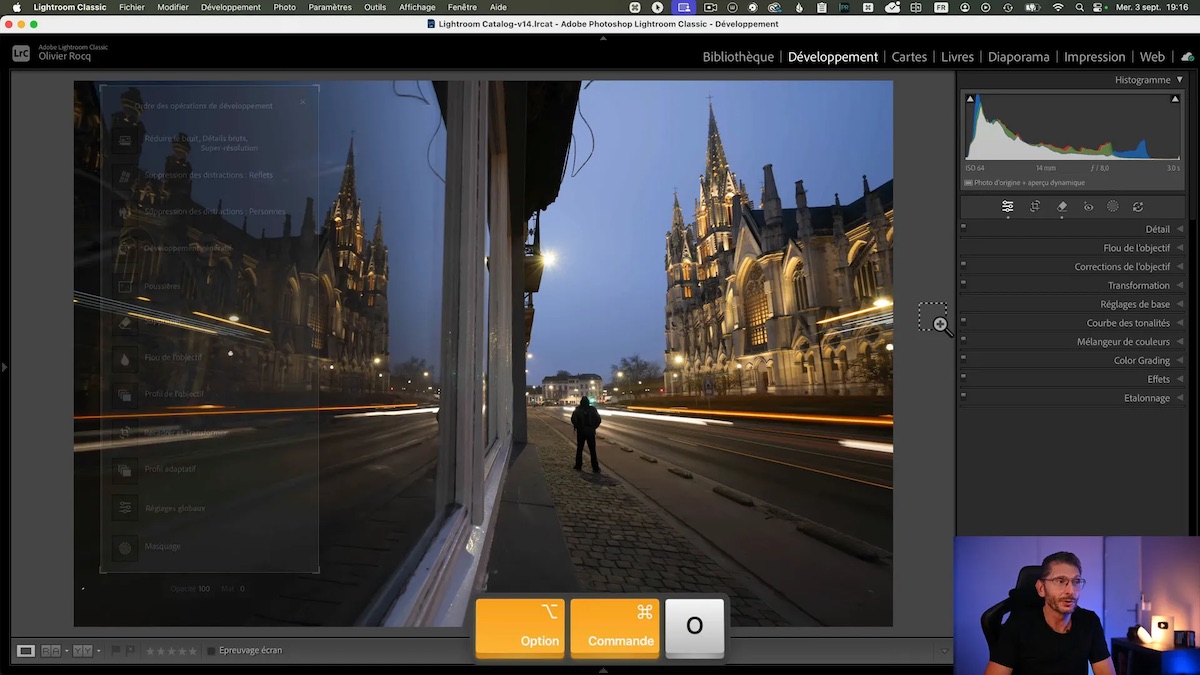Switch to the Livres module
The image size is (1200, 675).
(957, 57)
